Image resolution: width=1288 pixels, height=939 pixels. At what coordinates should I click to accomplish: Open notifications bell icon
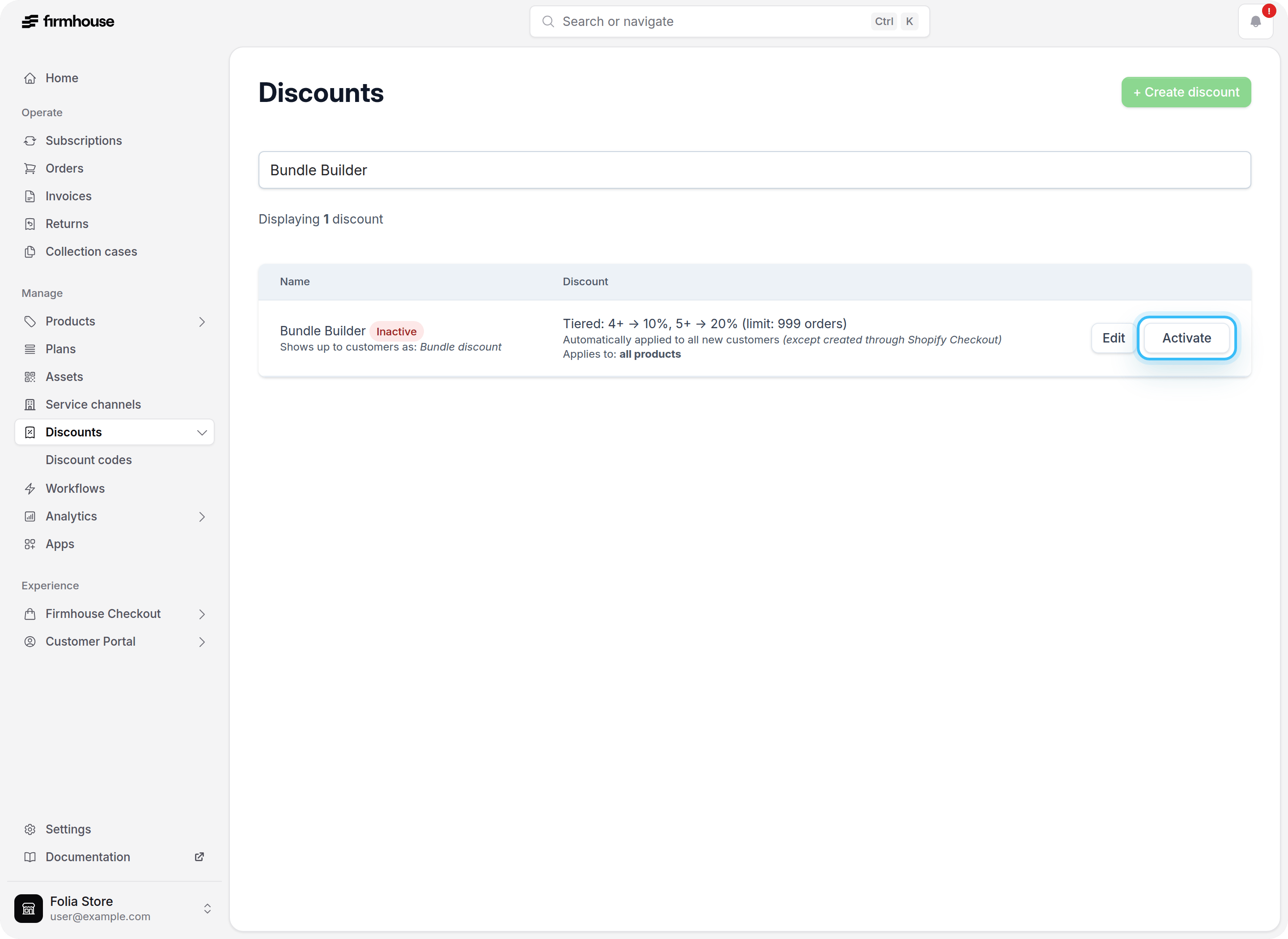click(1256, 21)
